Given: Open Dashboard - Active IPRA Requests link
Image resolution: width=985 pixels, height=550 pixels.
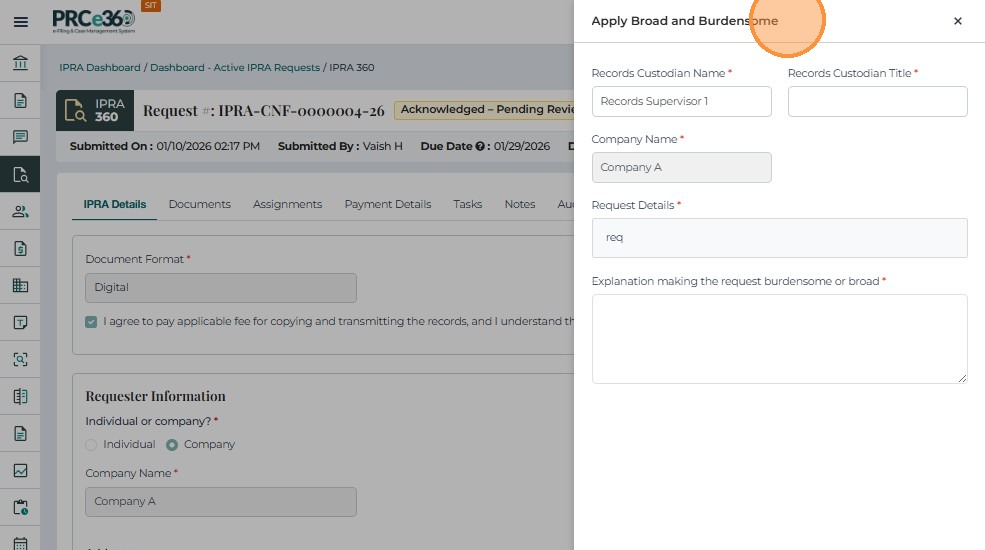Looking at the screenshot, I should [x=235, y=68].
